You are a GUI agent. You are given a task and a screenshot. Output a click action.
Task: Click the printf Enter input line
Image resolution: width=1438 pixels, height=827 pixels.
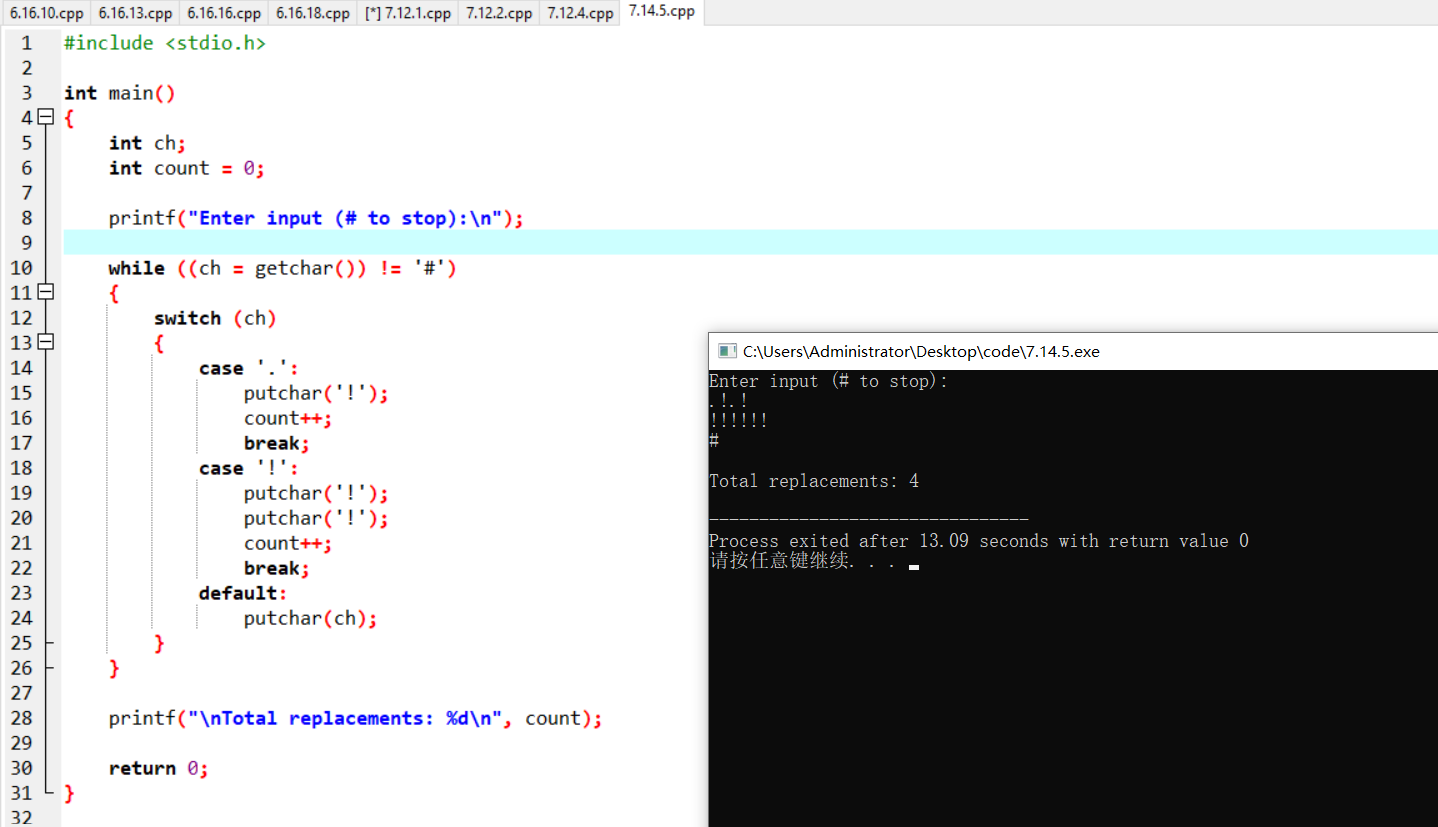317,218
